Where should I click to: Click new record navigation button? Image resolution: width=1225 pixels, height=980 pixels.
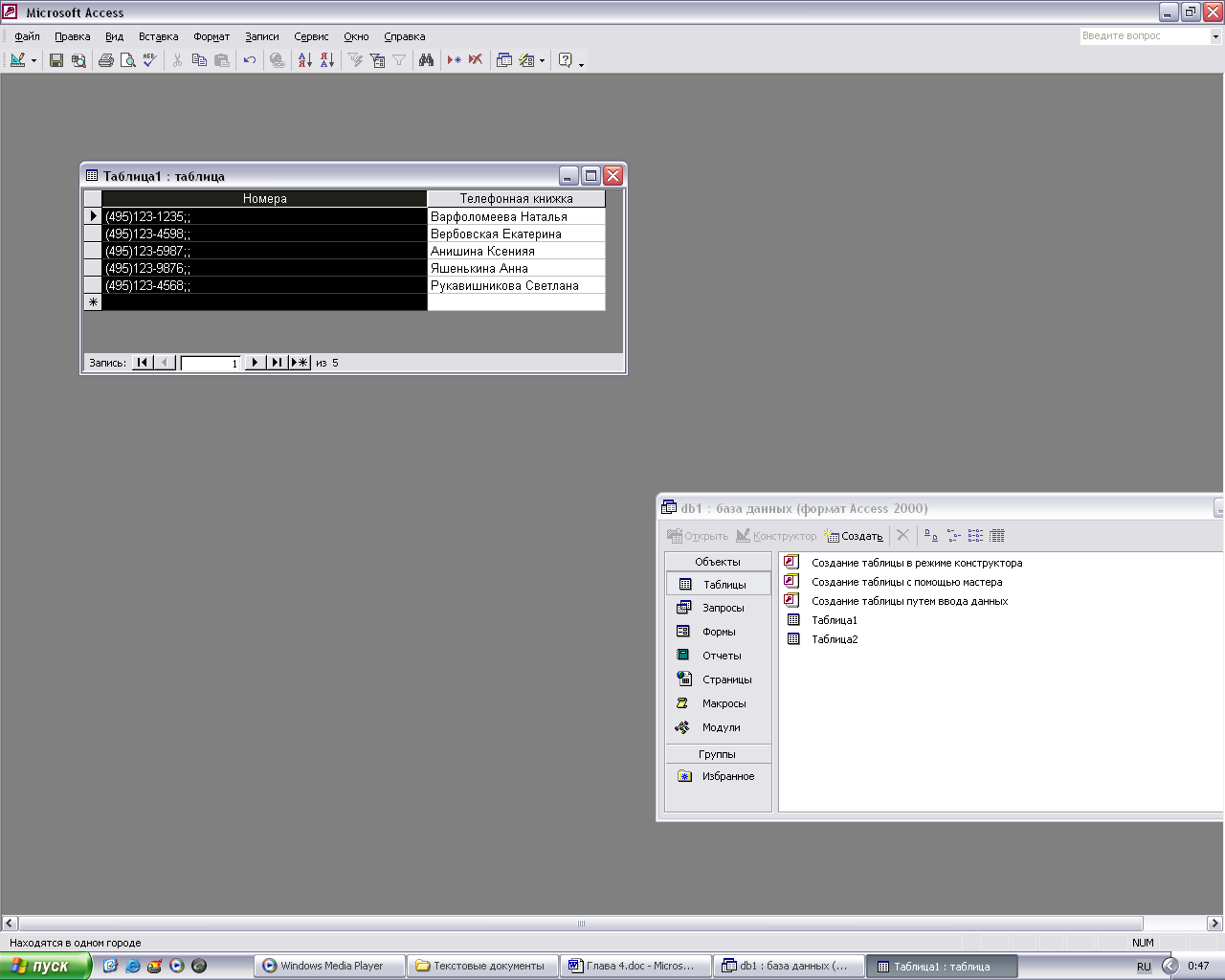pos(300,363)
